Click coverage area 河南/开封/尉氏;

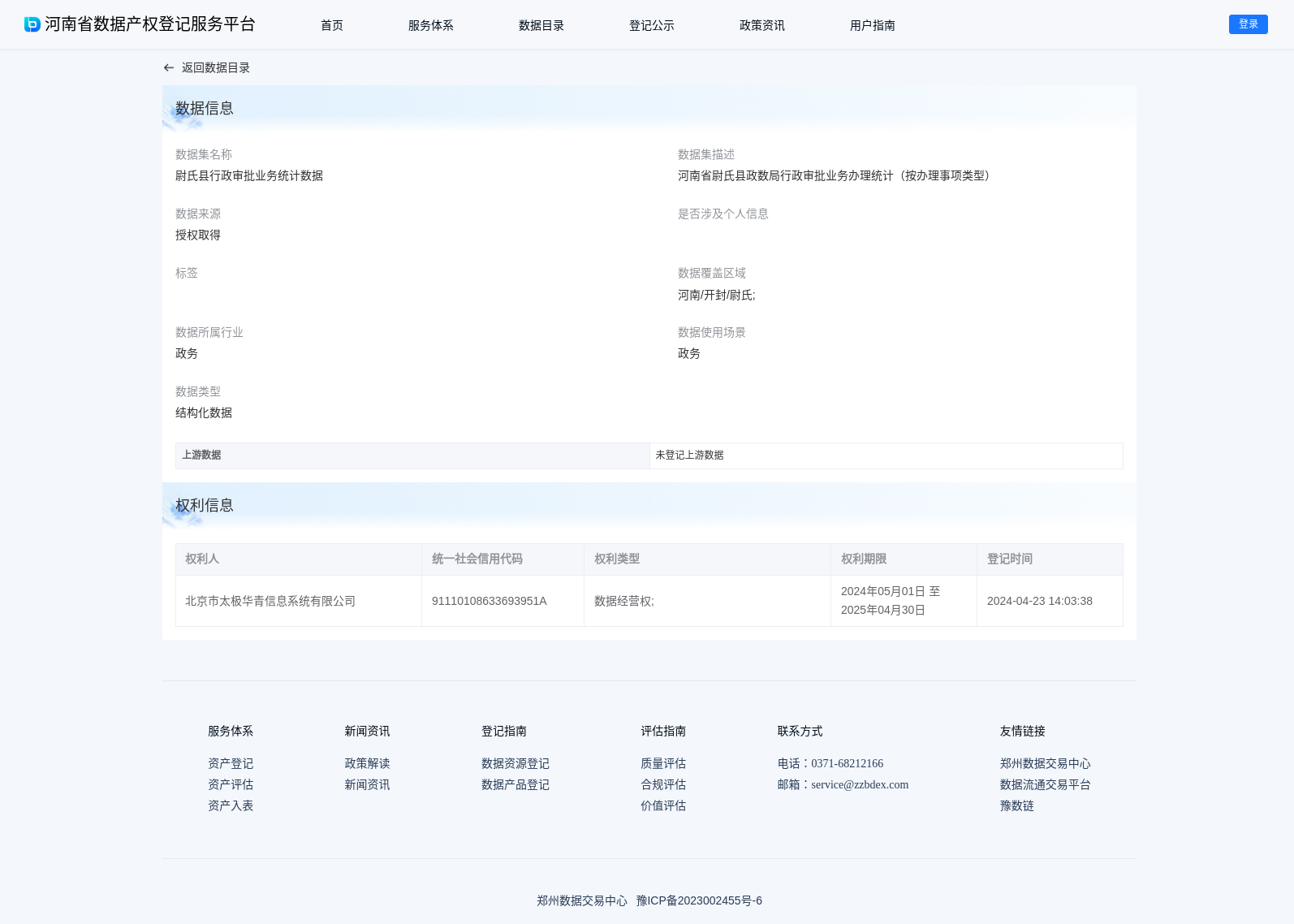coord(717,295)
